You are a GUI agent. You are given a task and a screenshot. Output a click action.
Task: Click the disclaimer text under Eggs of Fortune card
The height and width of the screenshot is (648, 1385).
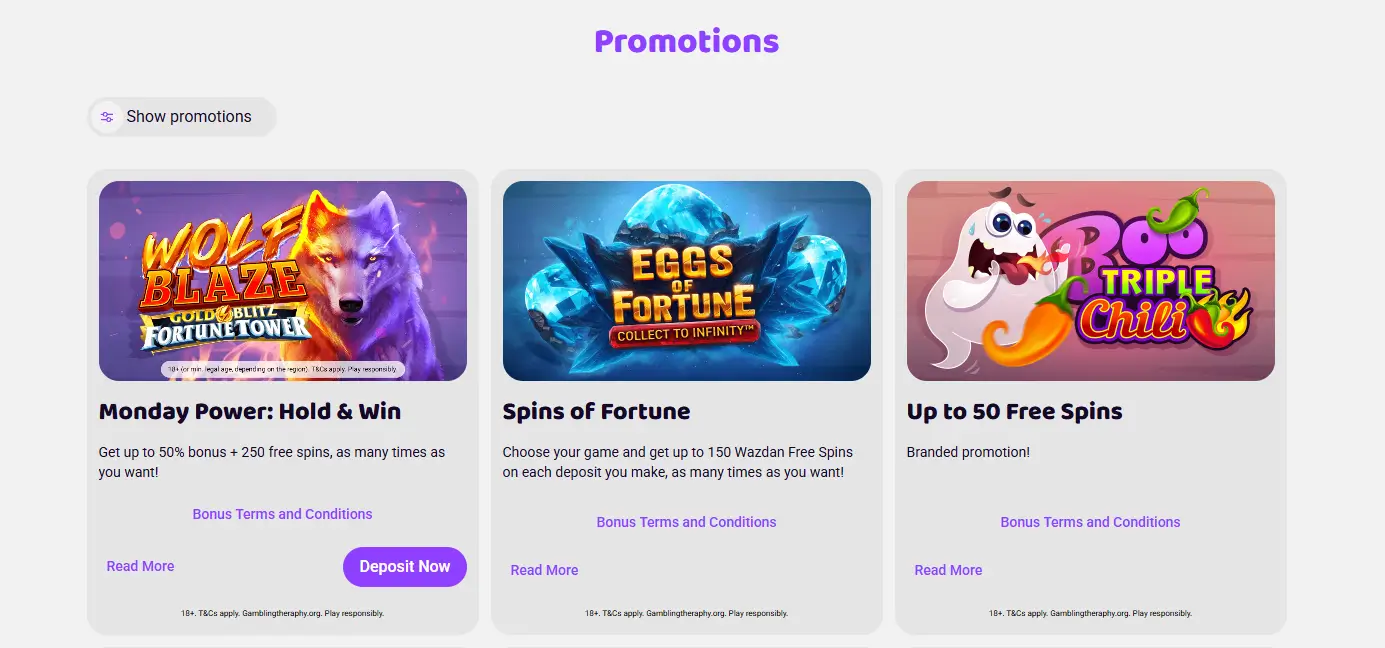(686, 613)
